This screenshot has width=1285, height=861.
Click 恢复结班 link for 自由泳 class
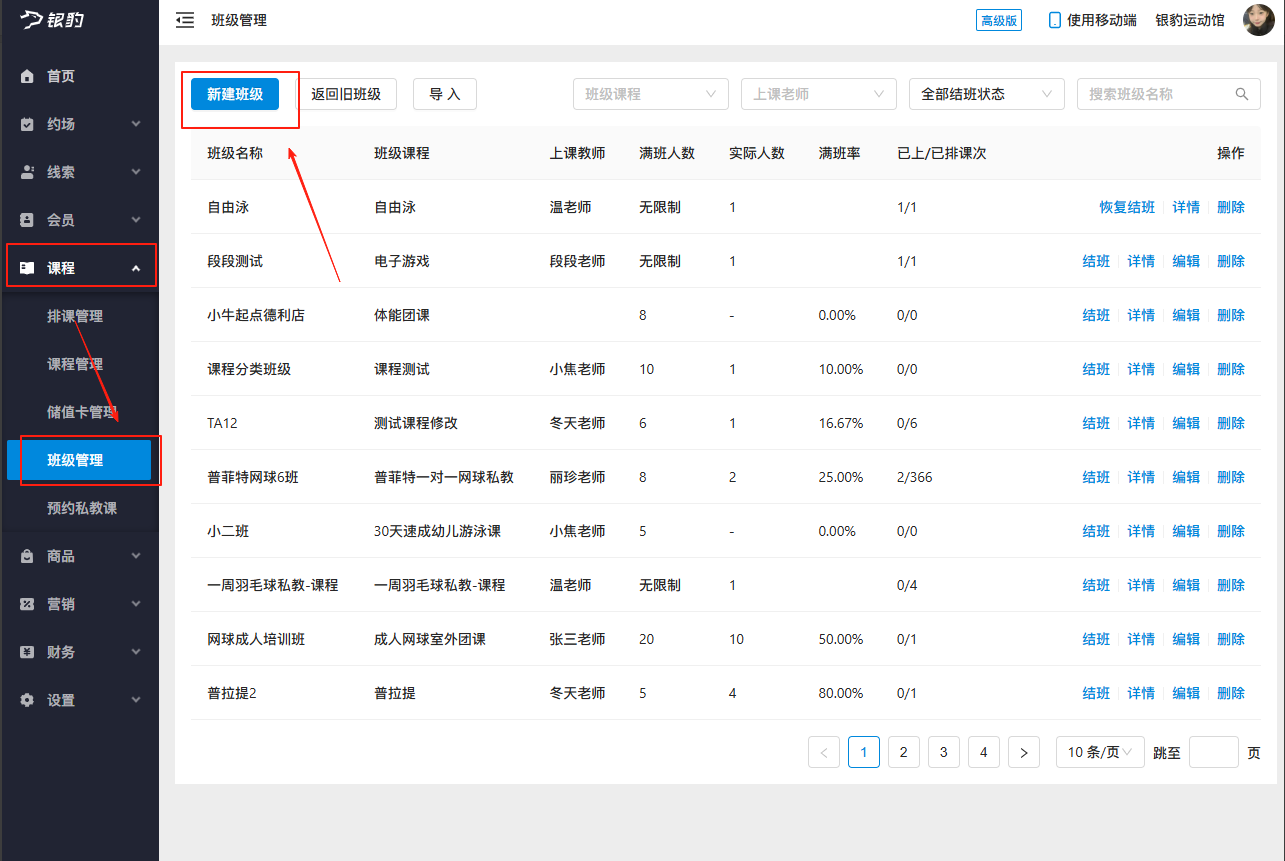coord(1126,206)
